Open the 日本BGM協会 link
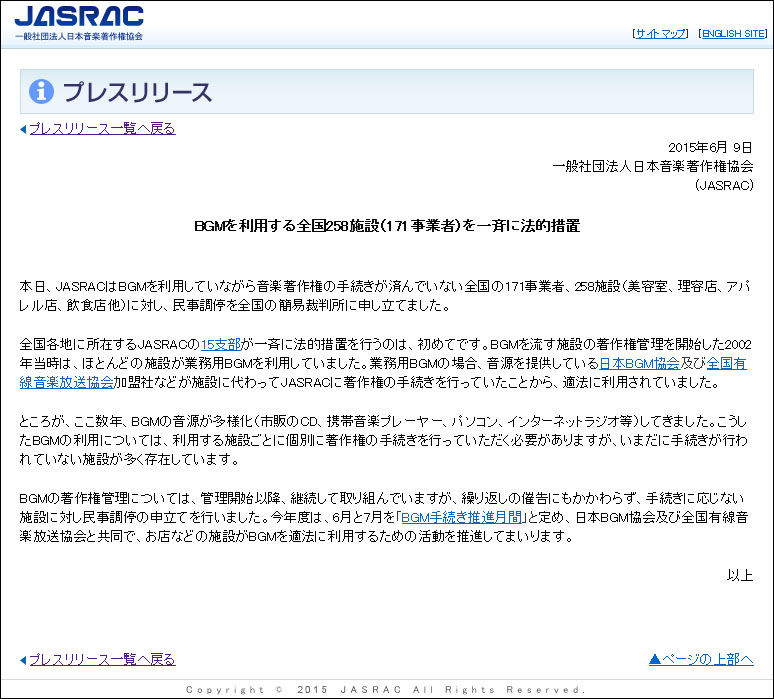This screenshot has height=699, width=774. (x=639, y=363)
